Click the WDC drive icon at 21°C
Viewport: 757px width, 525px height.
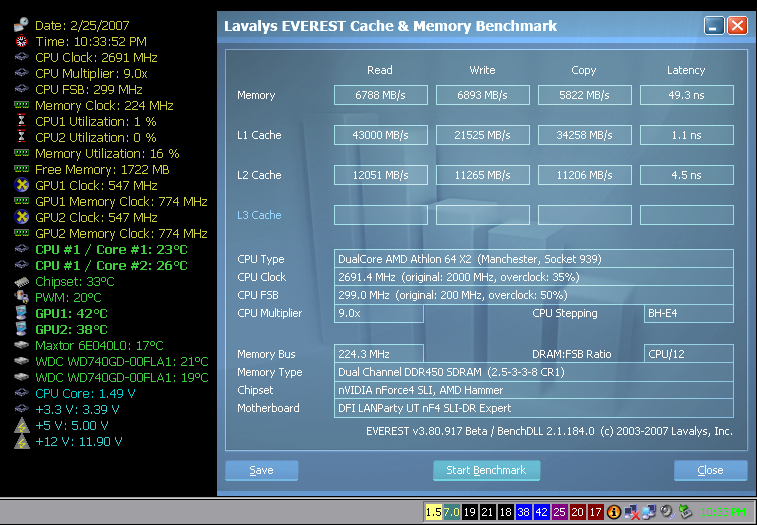21,361
